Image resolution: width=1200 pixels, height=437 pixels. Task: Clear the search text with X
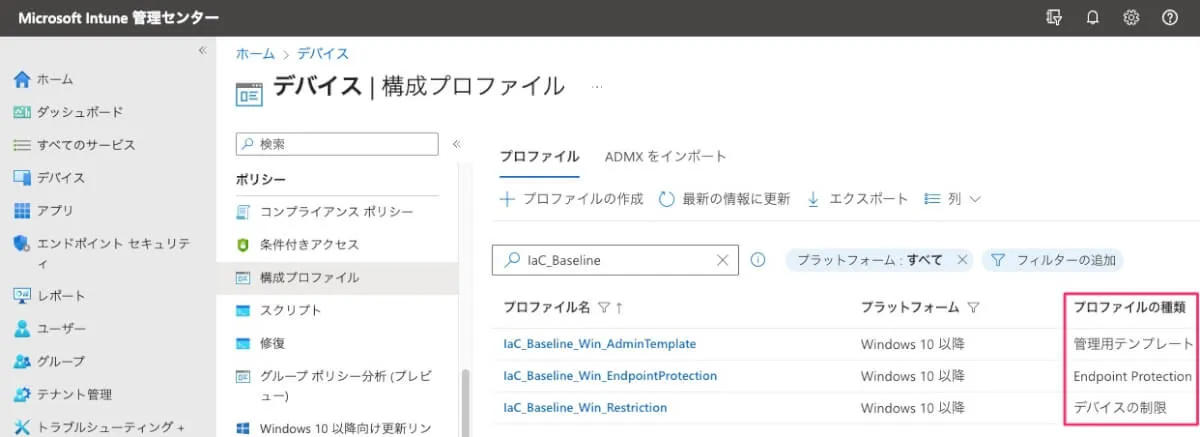pyautogui.click(x=723, y=260)
